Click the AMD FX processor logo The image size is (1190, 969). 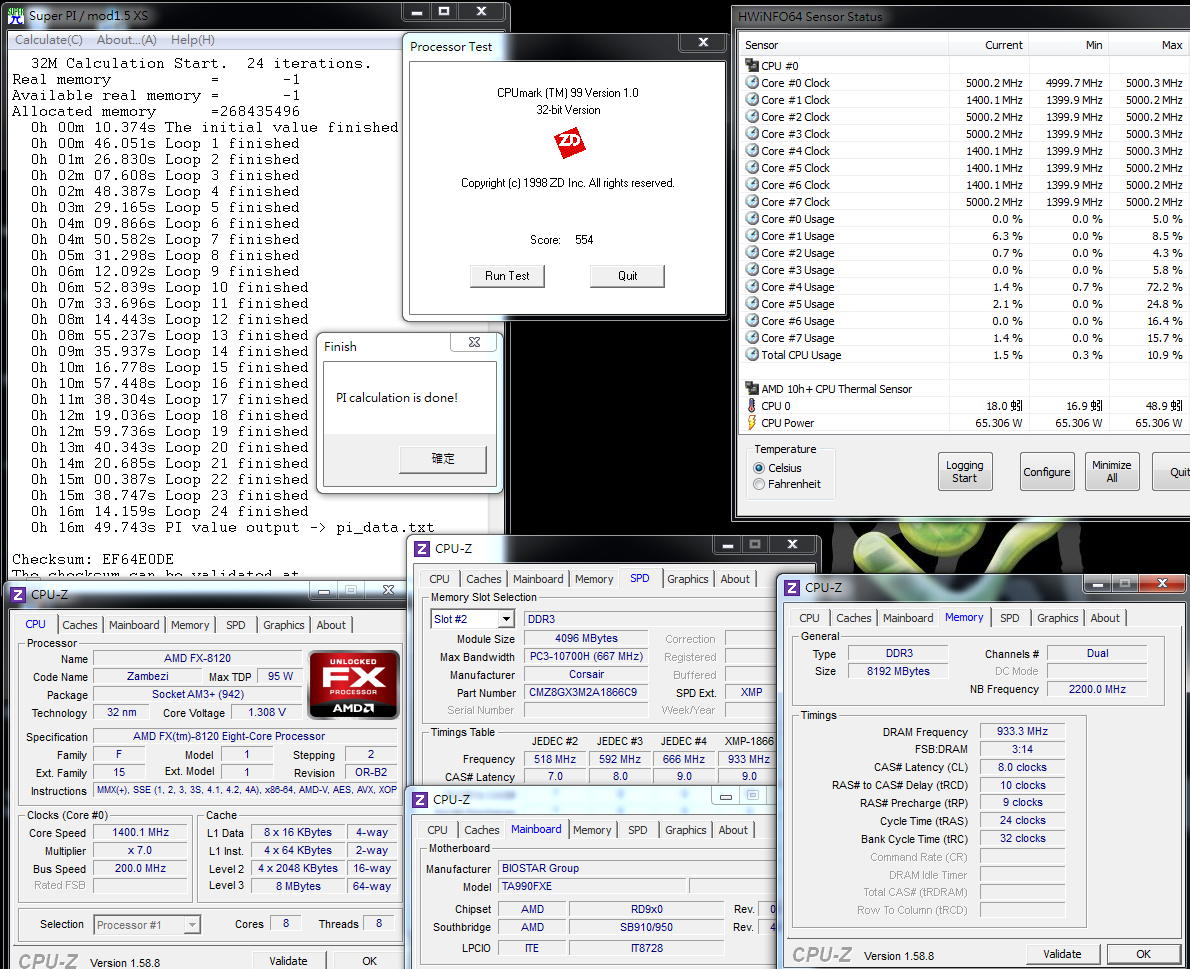pos(354,684)
